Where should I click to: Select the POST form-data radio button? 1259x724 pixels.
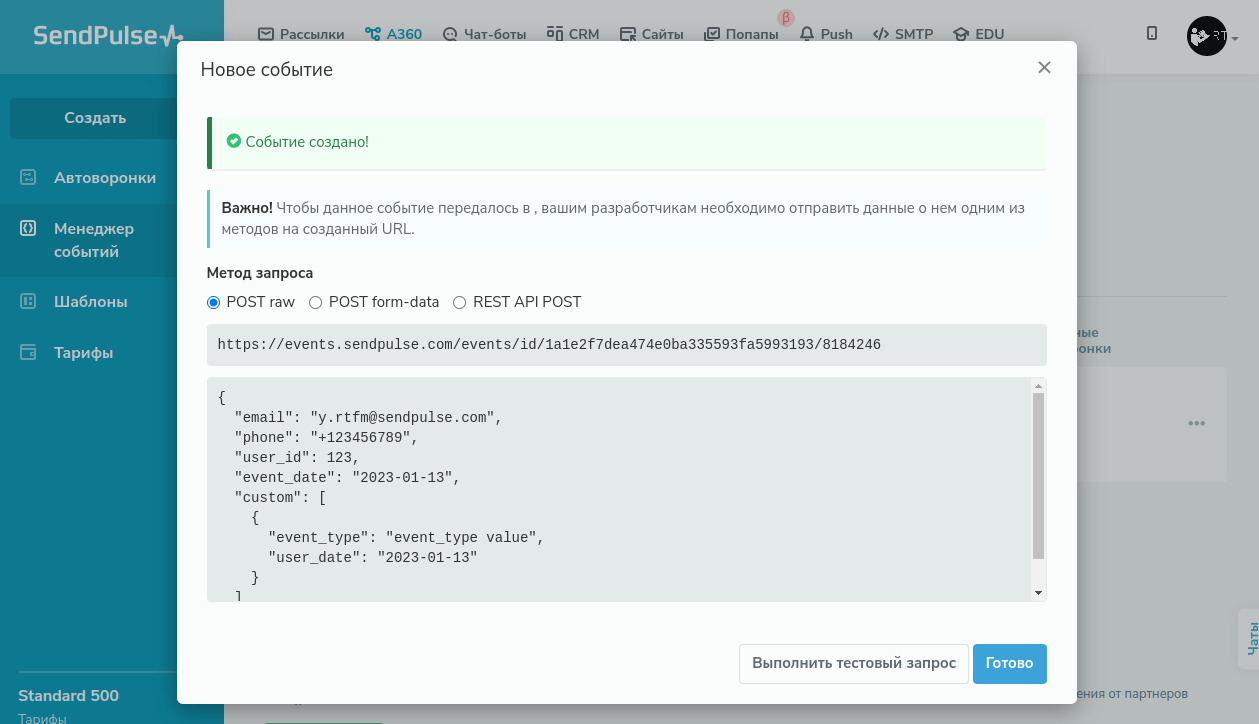316,302
